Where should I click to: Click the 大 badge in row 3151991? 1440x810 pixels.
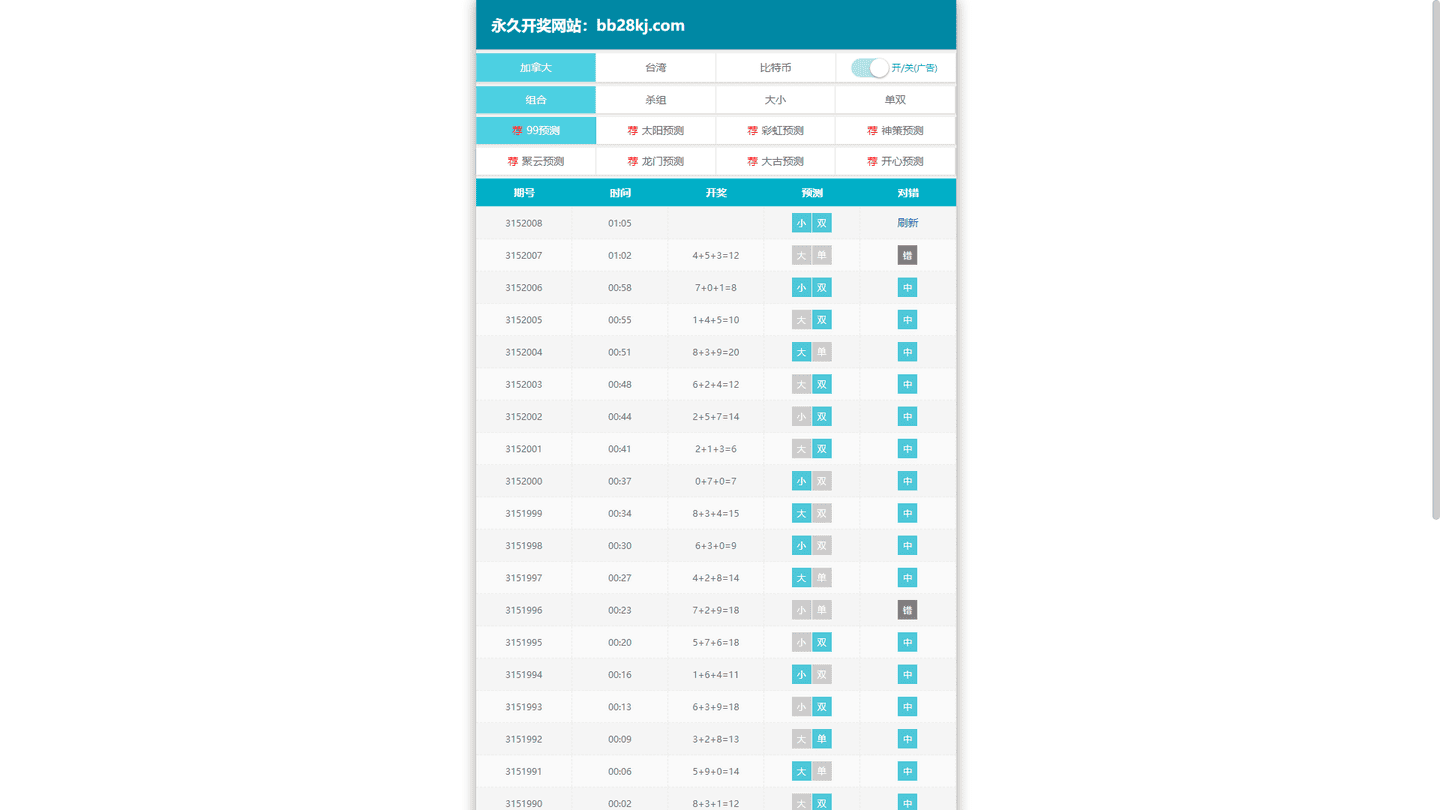(801, 771)
